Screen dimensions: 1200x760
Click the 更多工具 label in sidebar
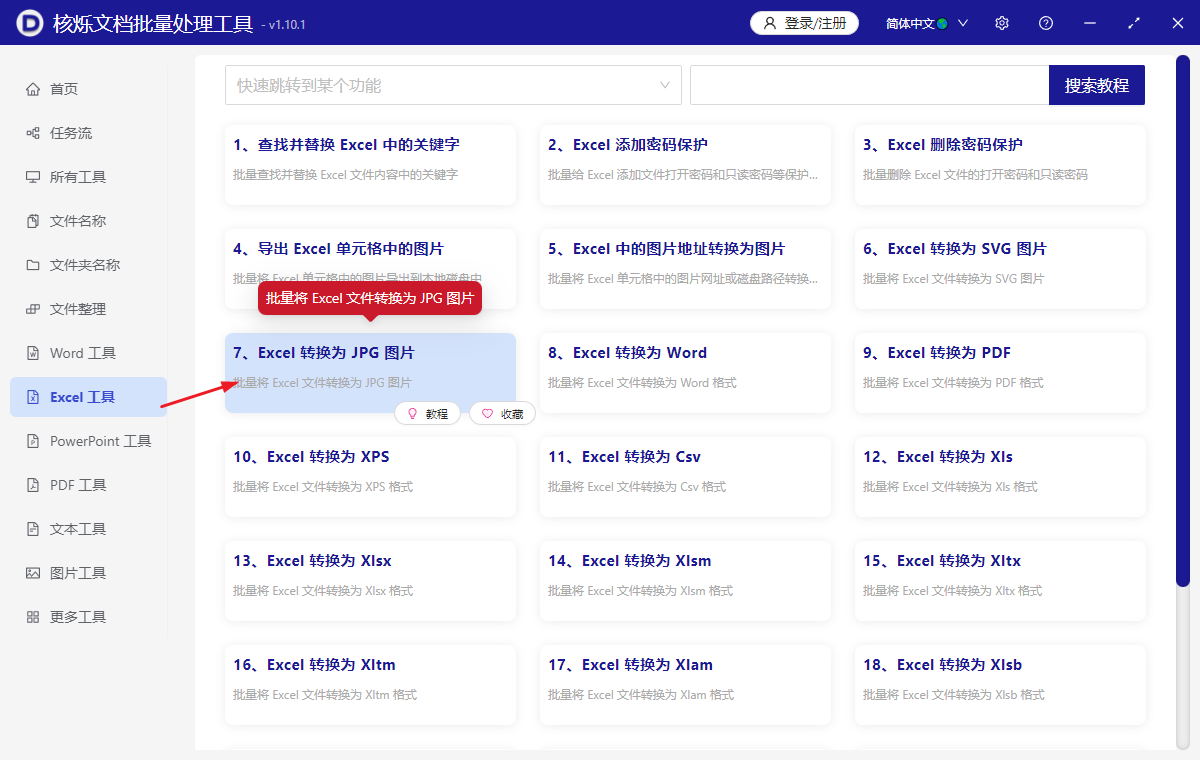coord(78,617)
